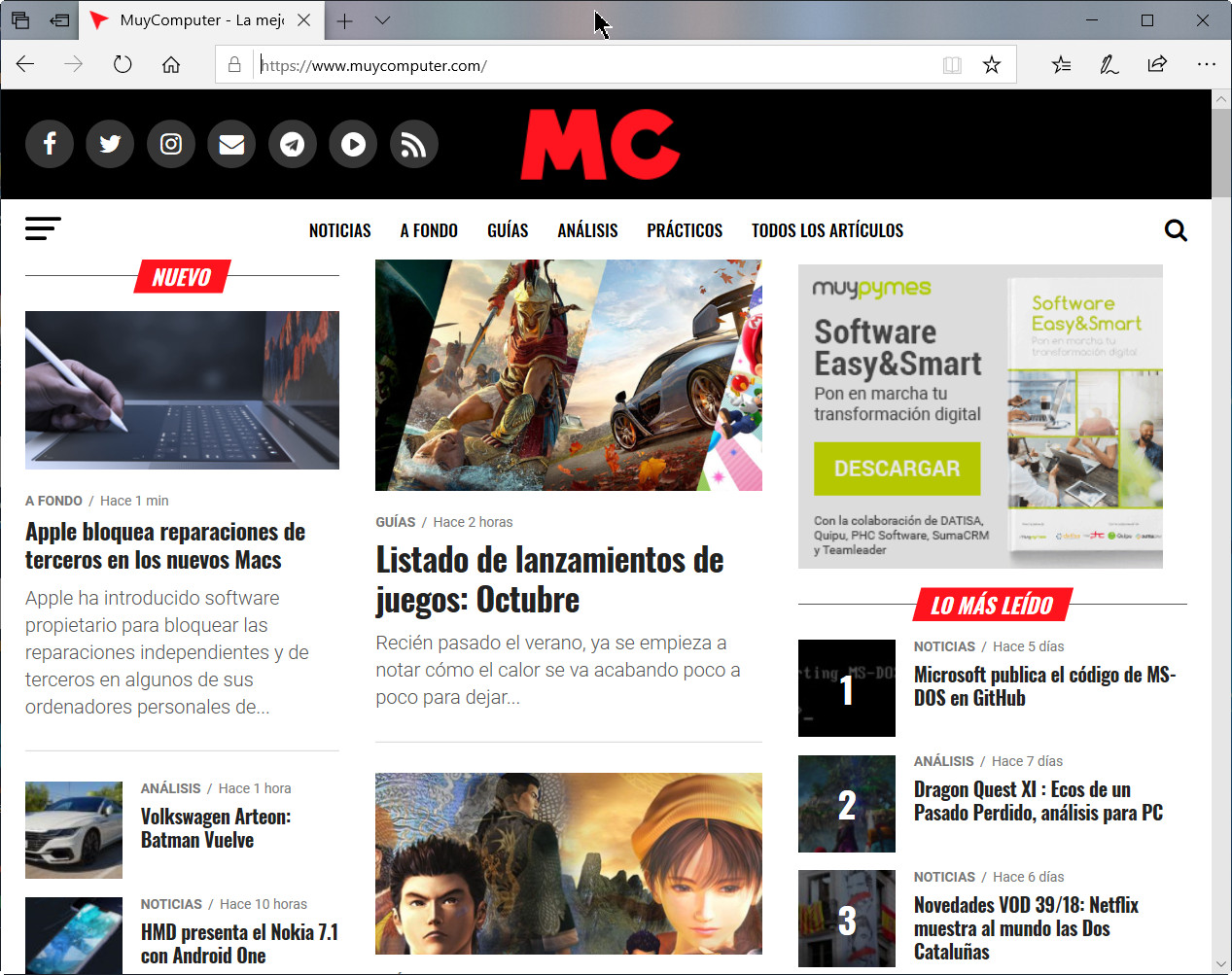Open the Instagram social icon
The height and width of the screenshot is (975, 1232).
[x=171, y=145]
